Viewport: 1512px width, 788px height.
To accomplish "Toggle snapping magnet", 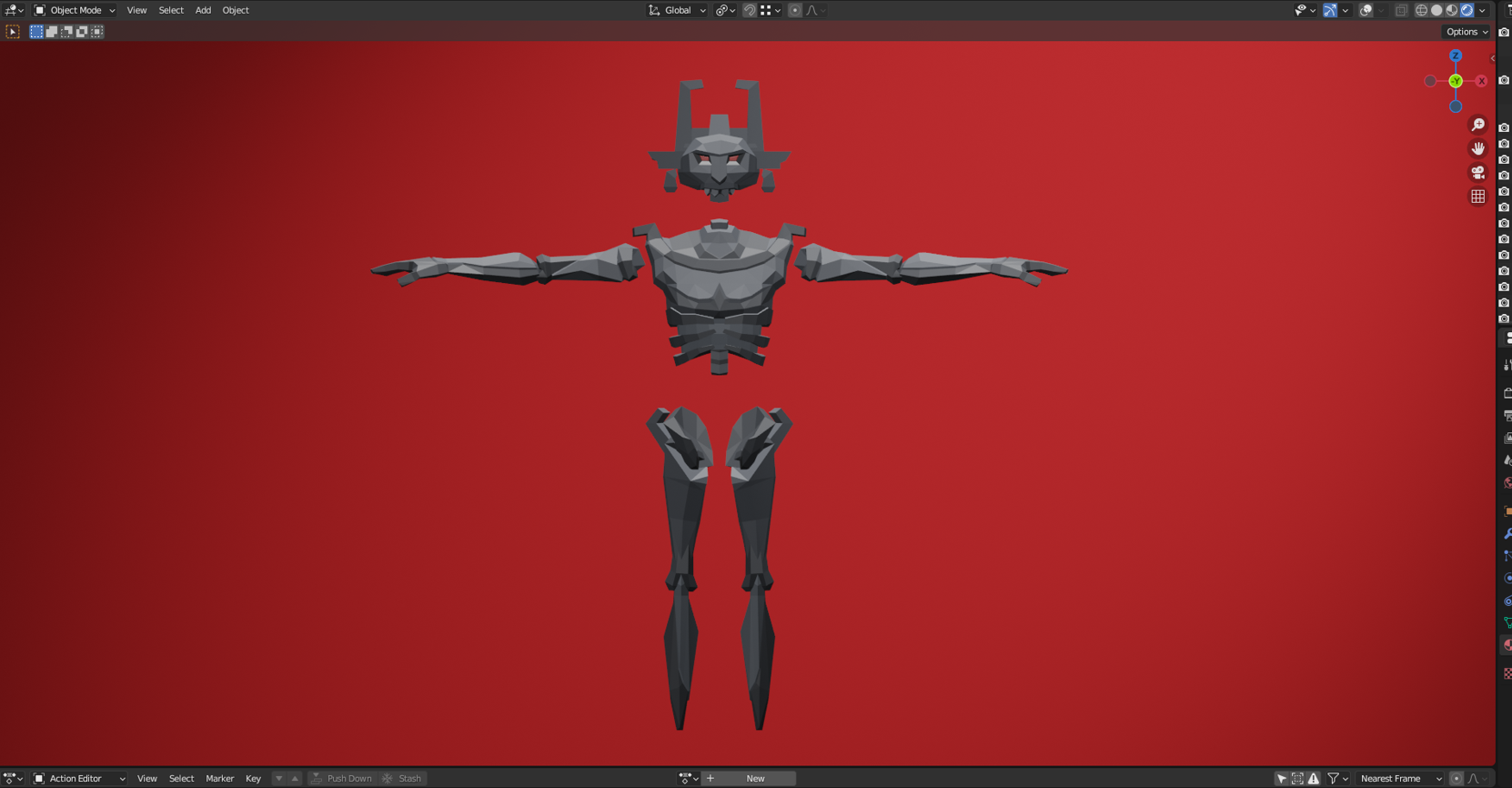I will click(750, 10).
